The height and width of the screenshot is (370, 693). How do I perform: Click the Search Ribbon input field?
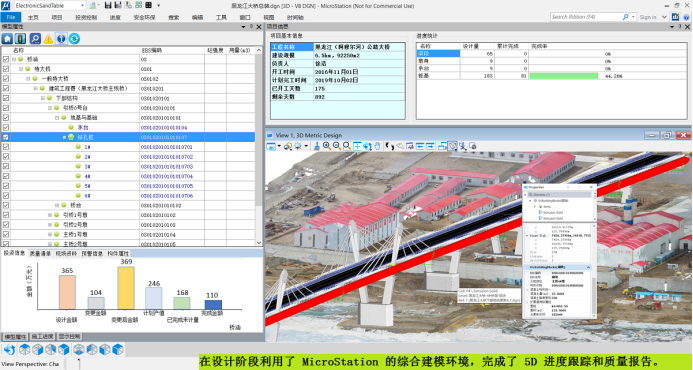click(x=586, y=17)
